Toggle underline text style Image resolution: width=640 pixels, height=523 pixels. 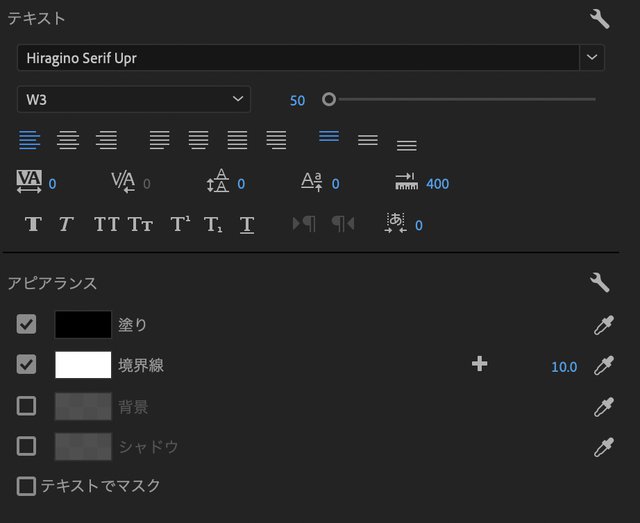point(247,224)
